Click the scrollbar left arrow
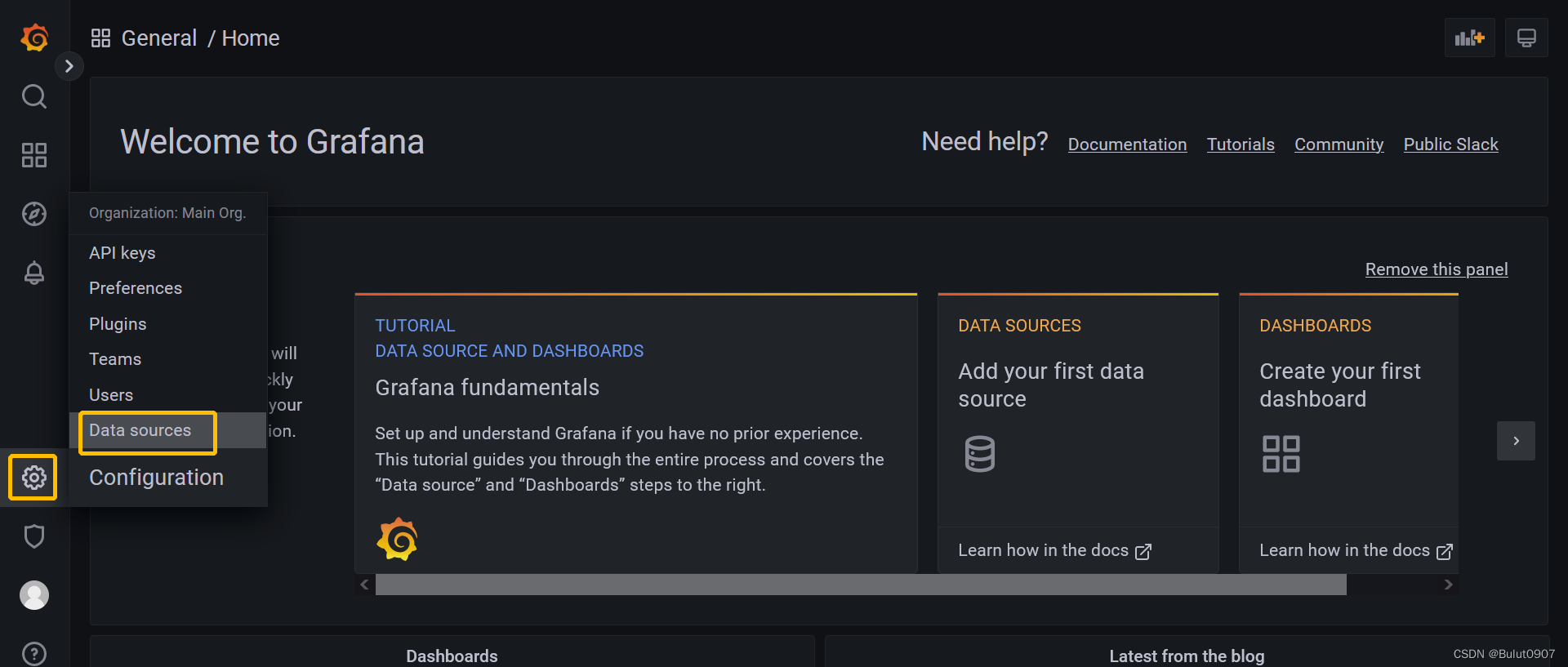 (x=364, y=585)
